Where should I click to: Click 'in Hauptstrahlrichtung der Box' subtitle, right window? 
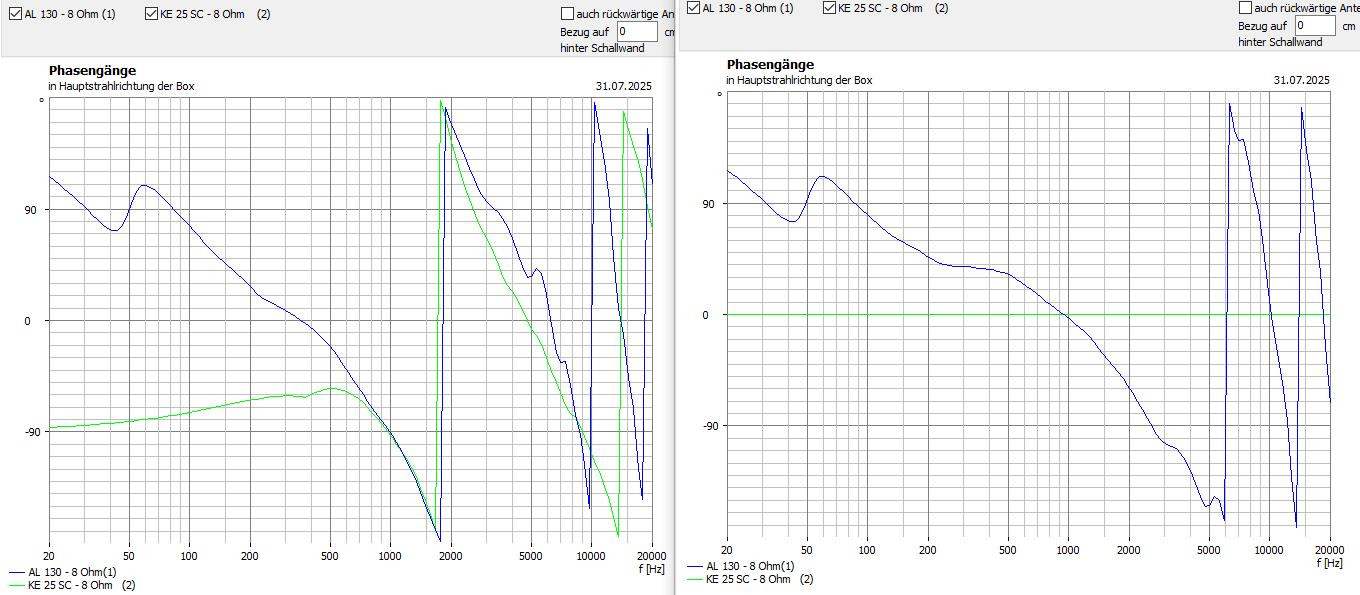coord(799,80)
